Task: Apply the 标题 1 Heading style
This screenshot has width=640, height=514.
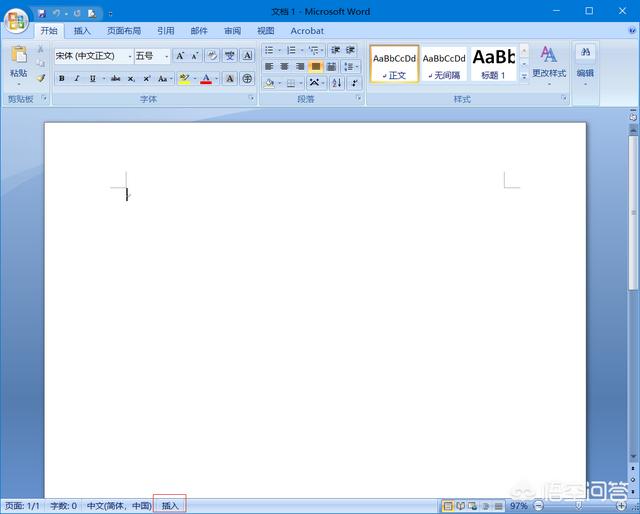Action: [x=494, y=64]
